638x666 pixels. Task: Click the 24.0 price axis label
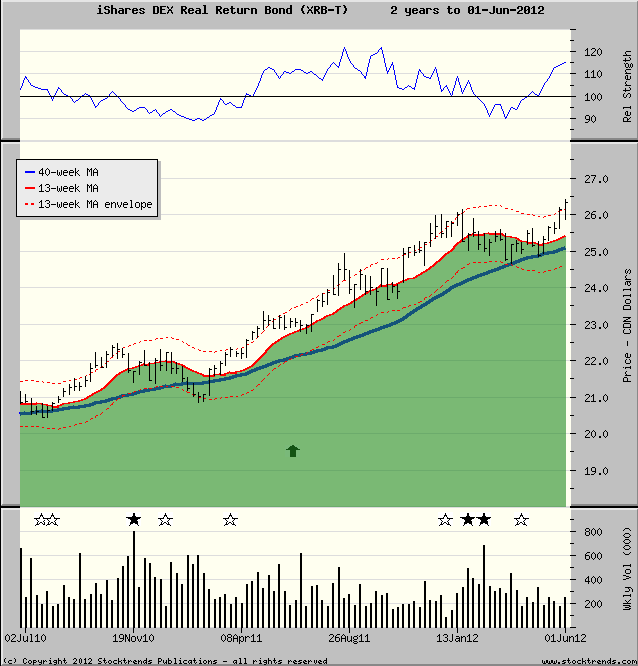pos(596,288)
